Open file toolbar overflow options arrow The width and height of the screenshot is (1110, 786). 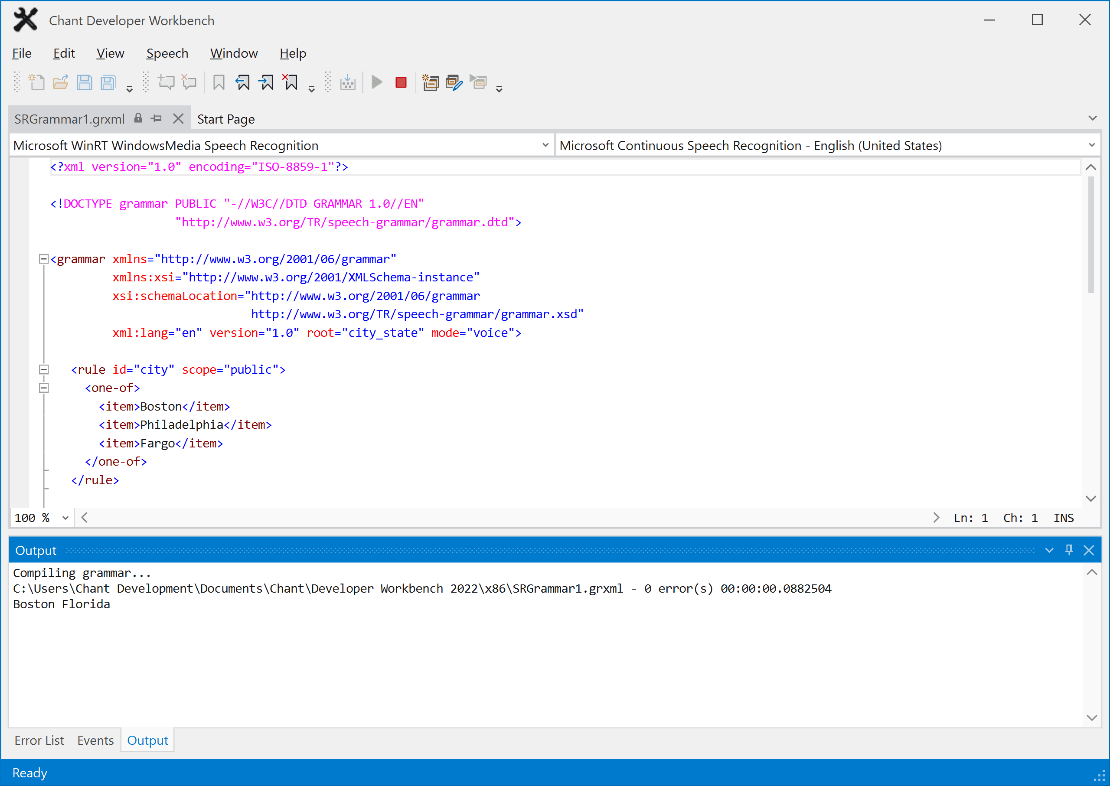pos(130,89)
